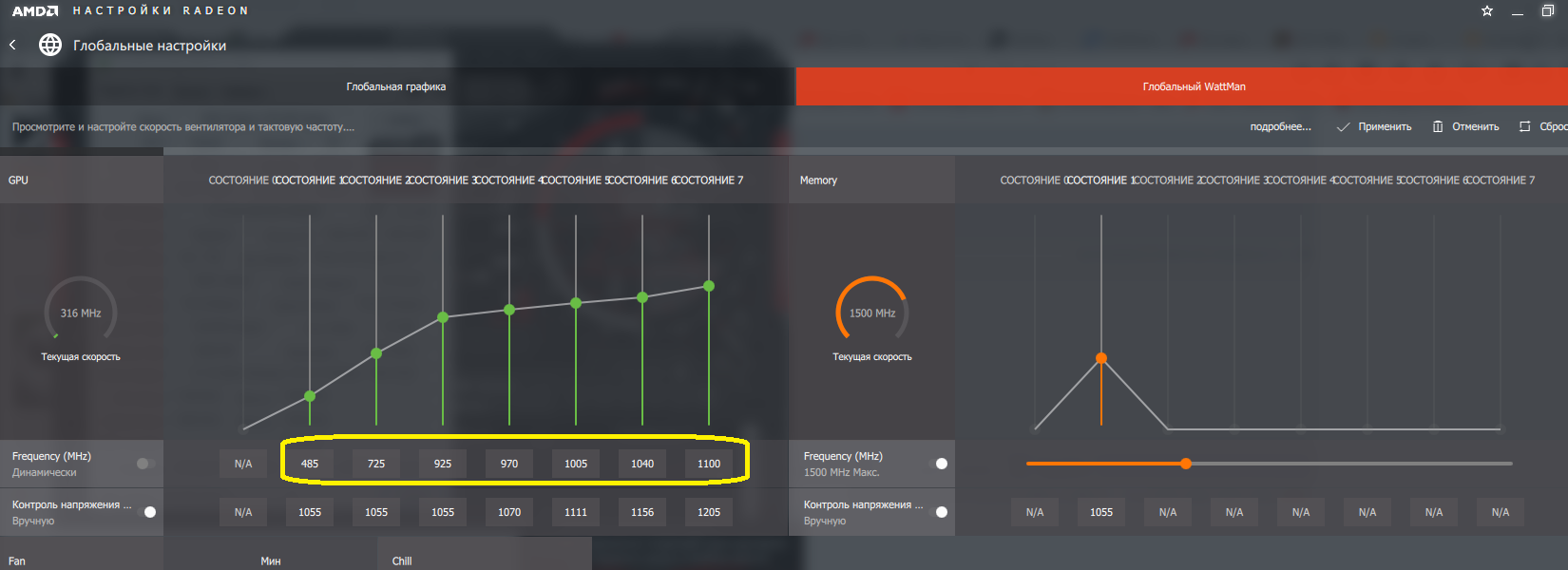Click the orange memory frequency slider handle

[x=1186, y=464]
